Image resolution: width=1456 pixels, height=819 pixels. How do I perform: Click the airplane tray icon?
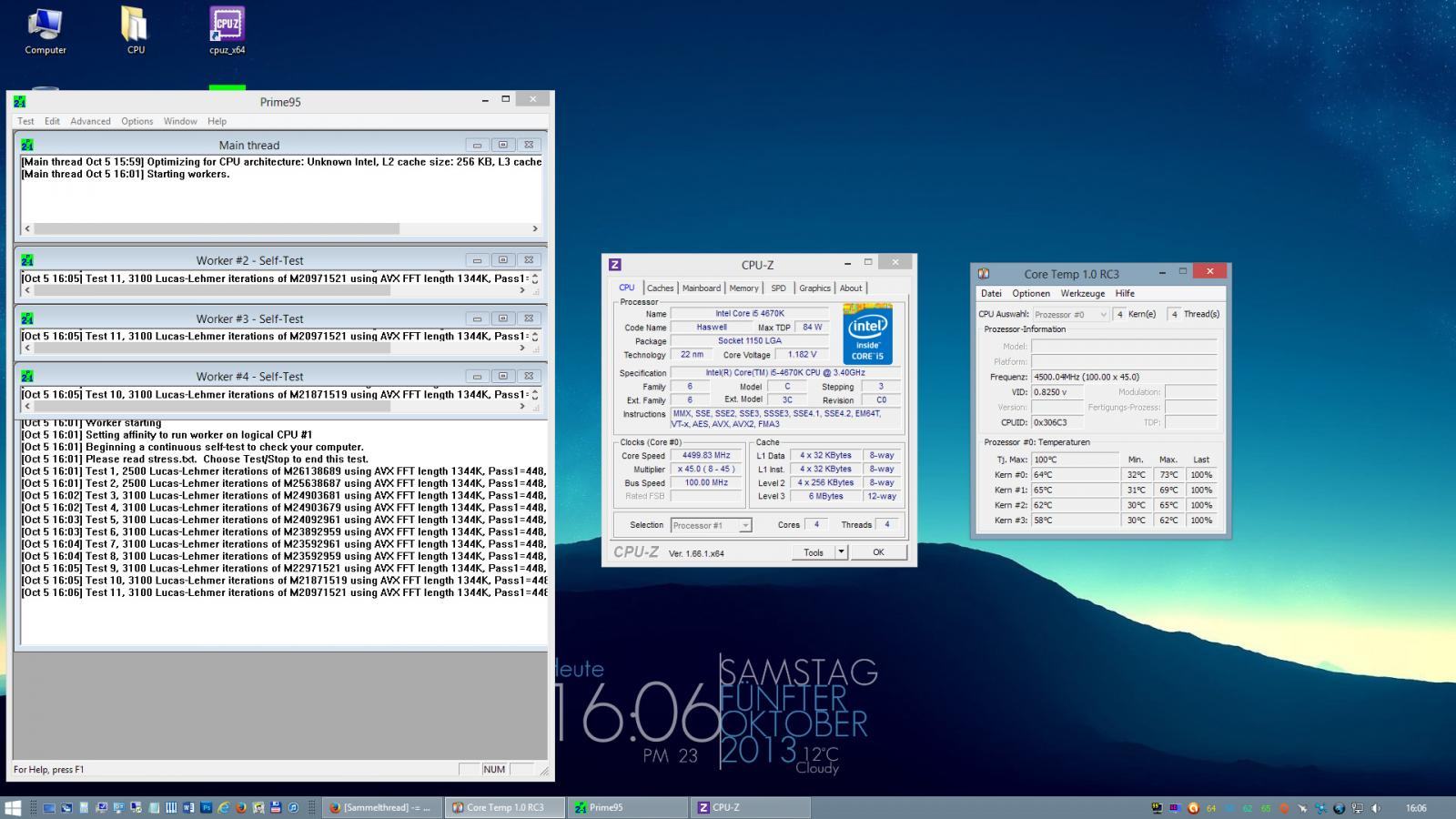pos(1302,807)
